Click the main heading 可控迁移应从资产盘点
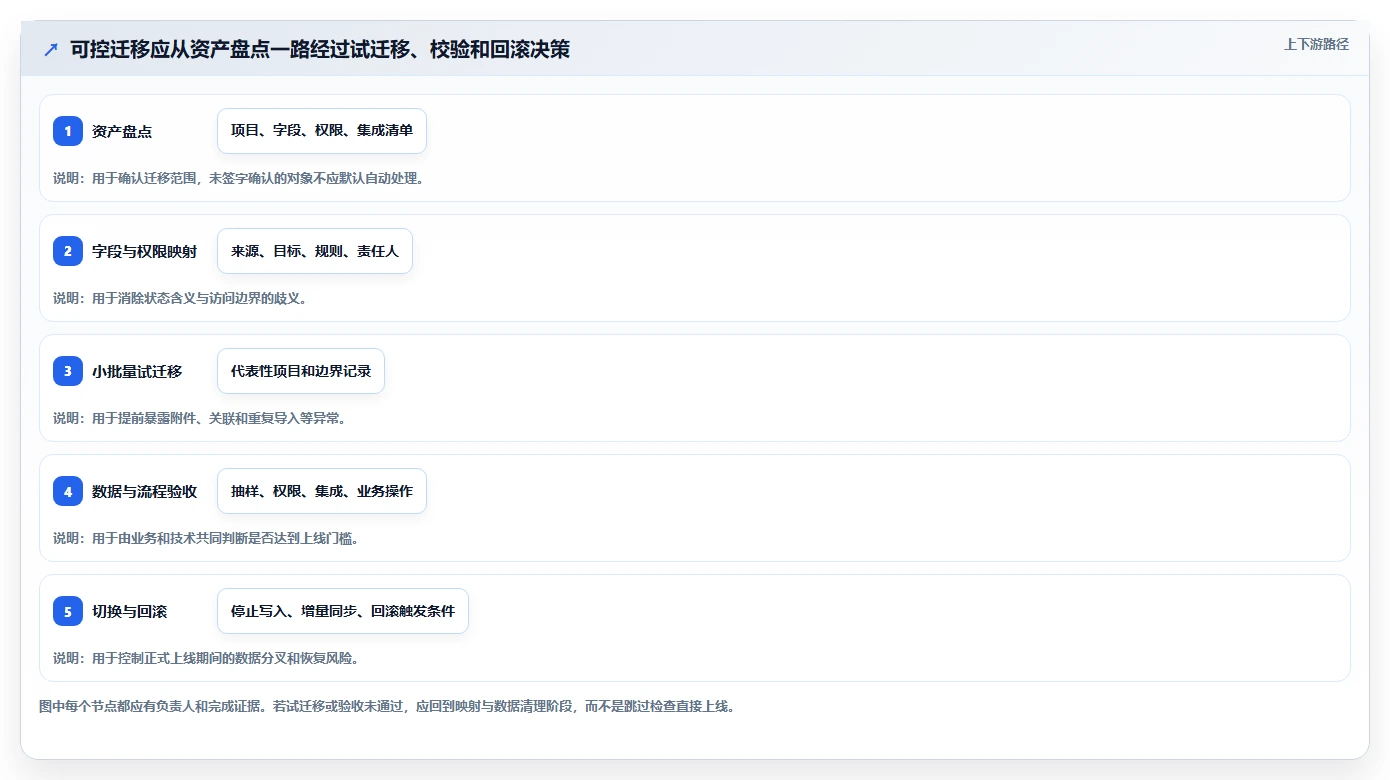 [320, 49]
